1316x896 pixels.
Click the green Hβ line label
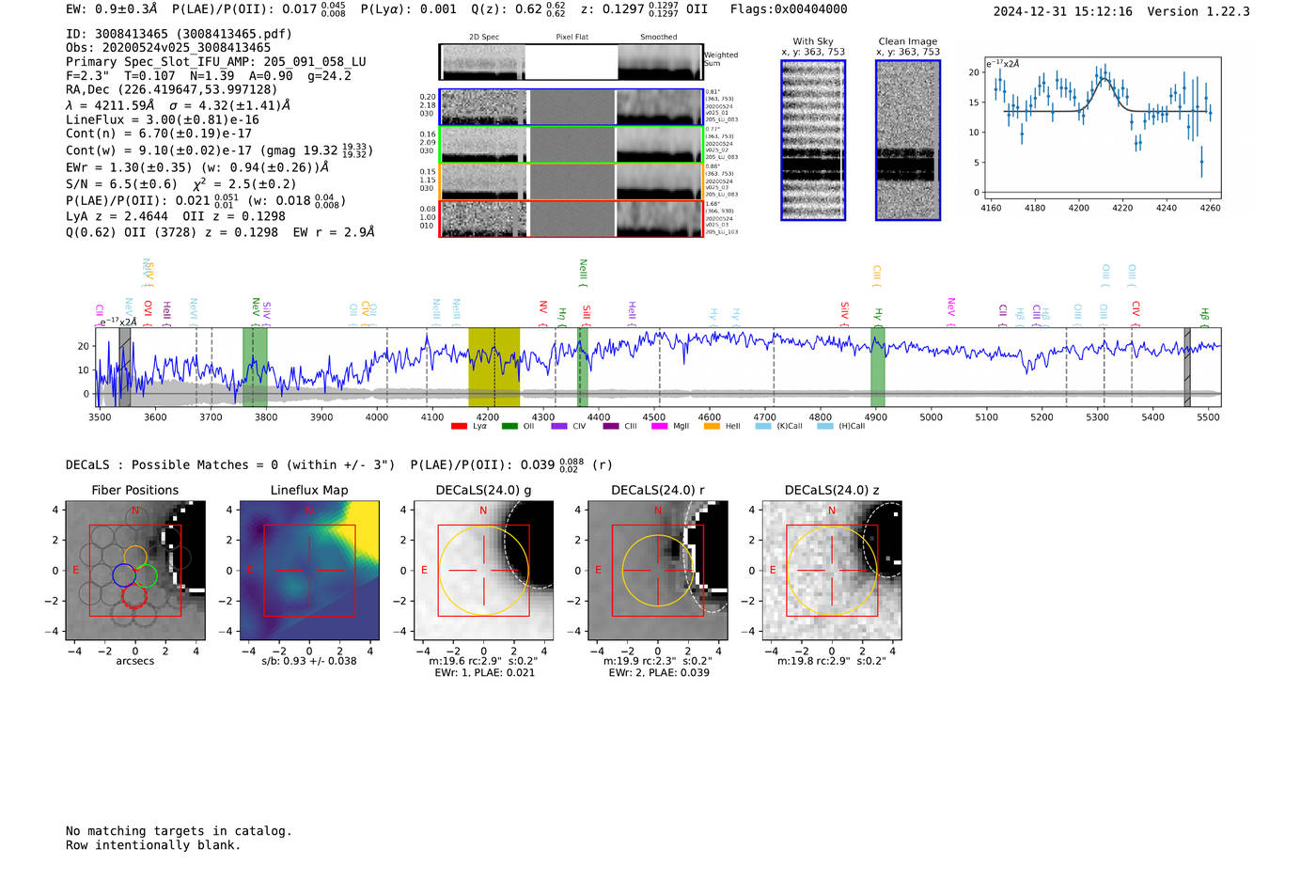(x=1204, y=316)
